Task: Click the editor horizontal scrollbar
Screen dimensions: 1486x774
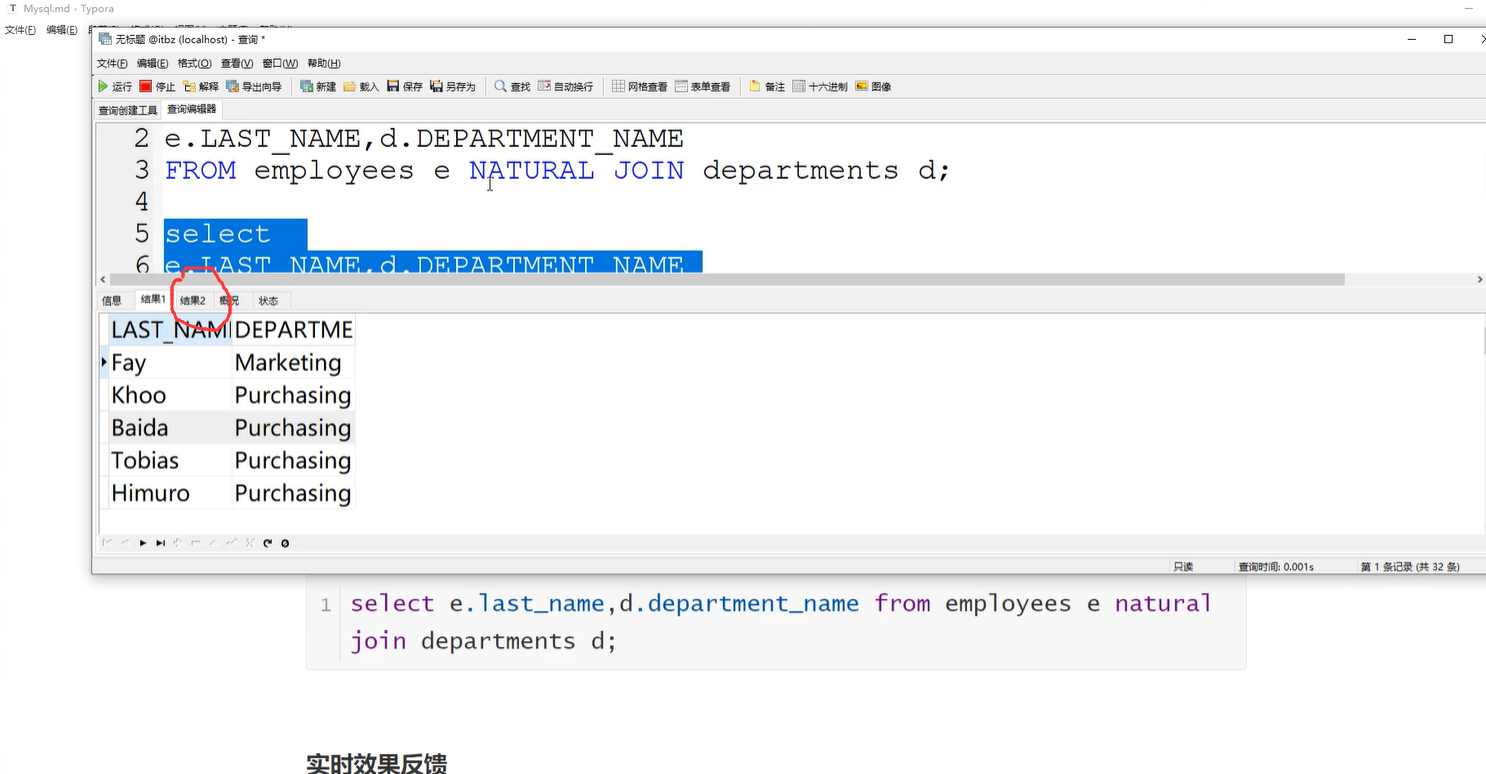Action: [727, 280]
